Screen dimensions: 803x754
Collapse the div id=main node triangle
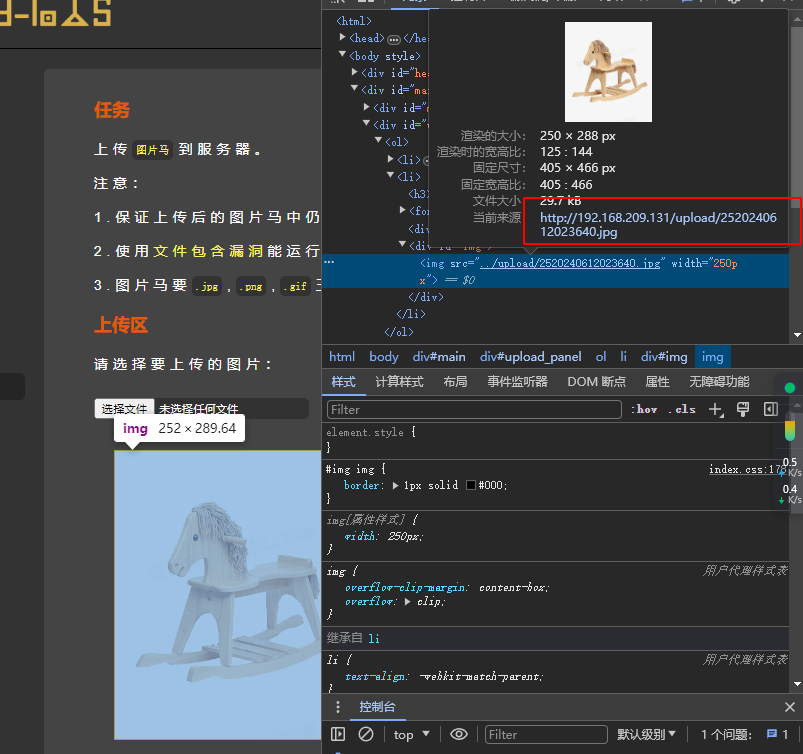[x=354, y=88]
